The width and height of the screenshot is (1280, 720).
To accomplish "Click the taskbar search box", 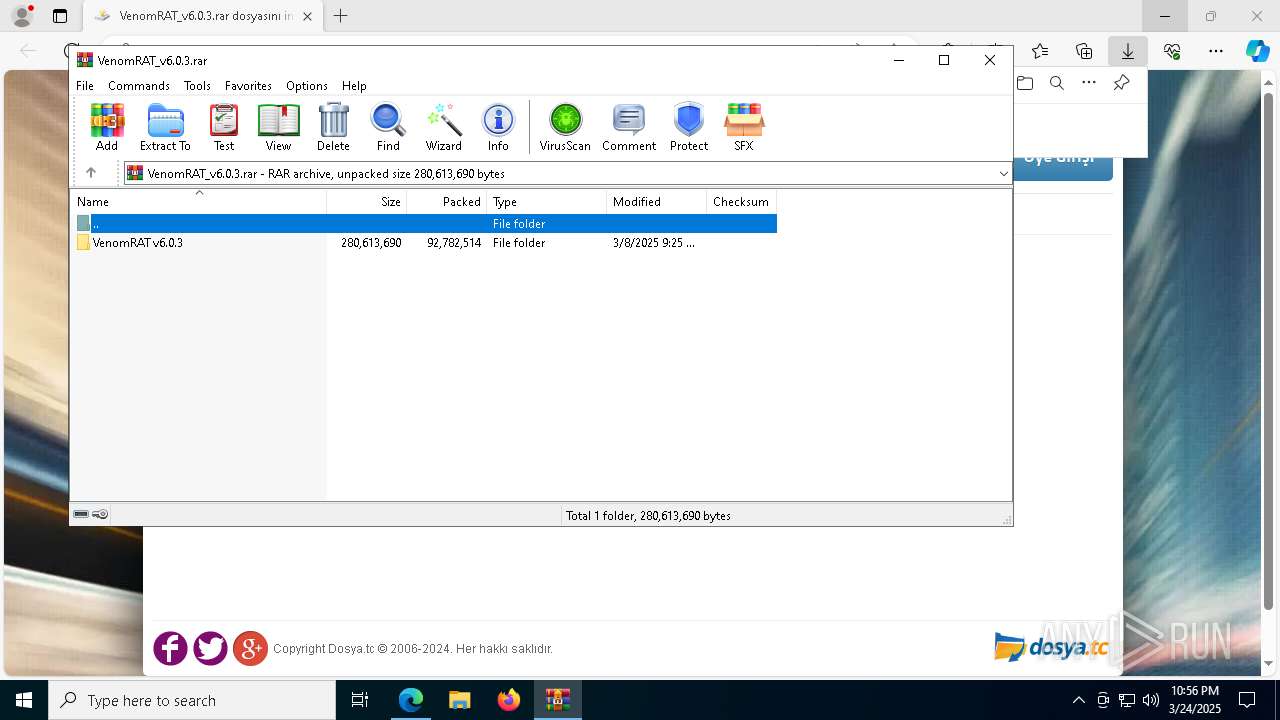I will point(192,700).
